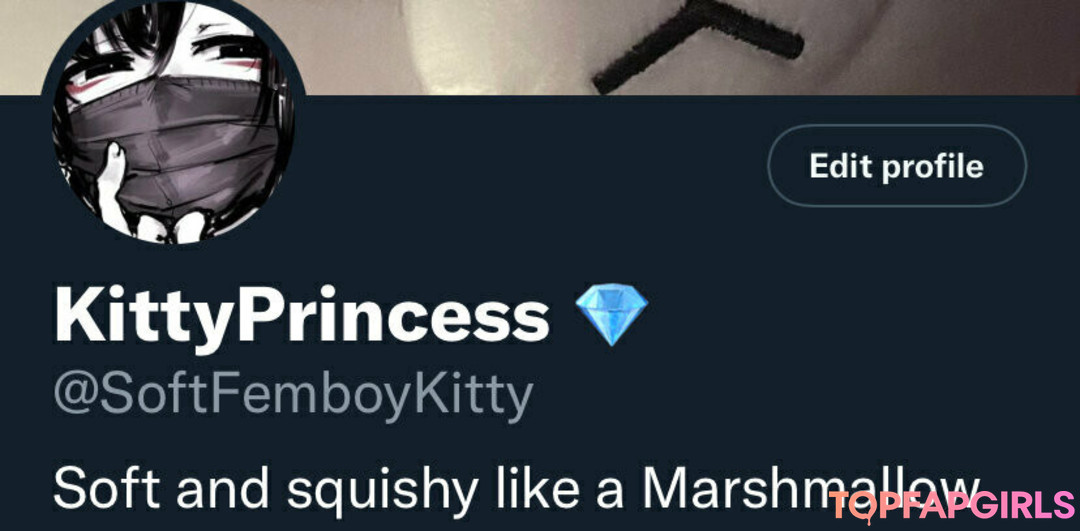Click the TOPFAPGIRLS watermark logo
The width and height of the screenshot is (1080, 531).
tap(952, 506)
